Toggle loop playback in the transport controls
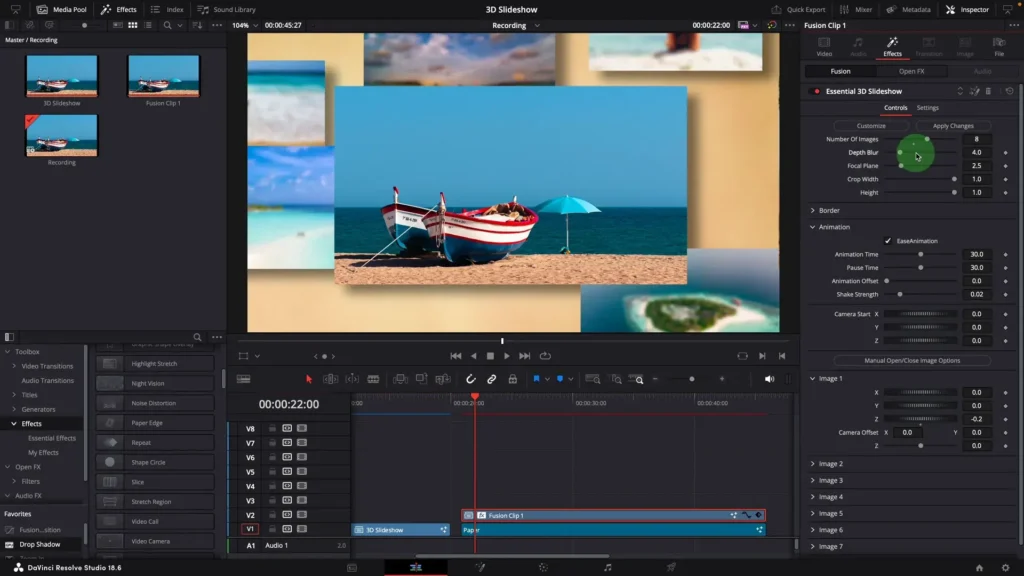The width and height of the screenshot is (1024, 576). (x=545, y=355)
